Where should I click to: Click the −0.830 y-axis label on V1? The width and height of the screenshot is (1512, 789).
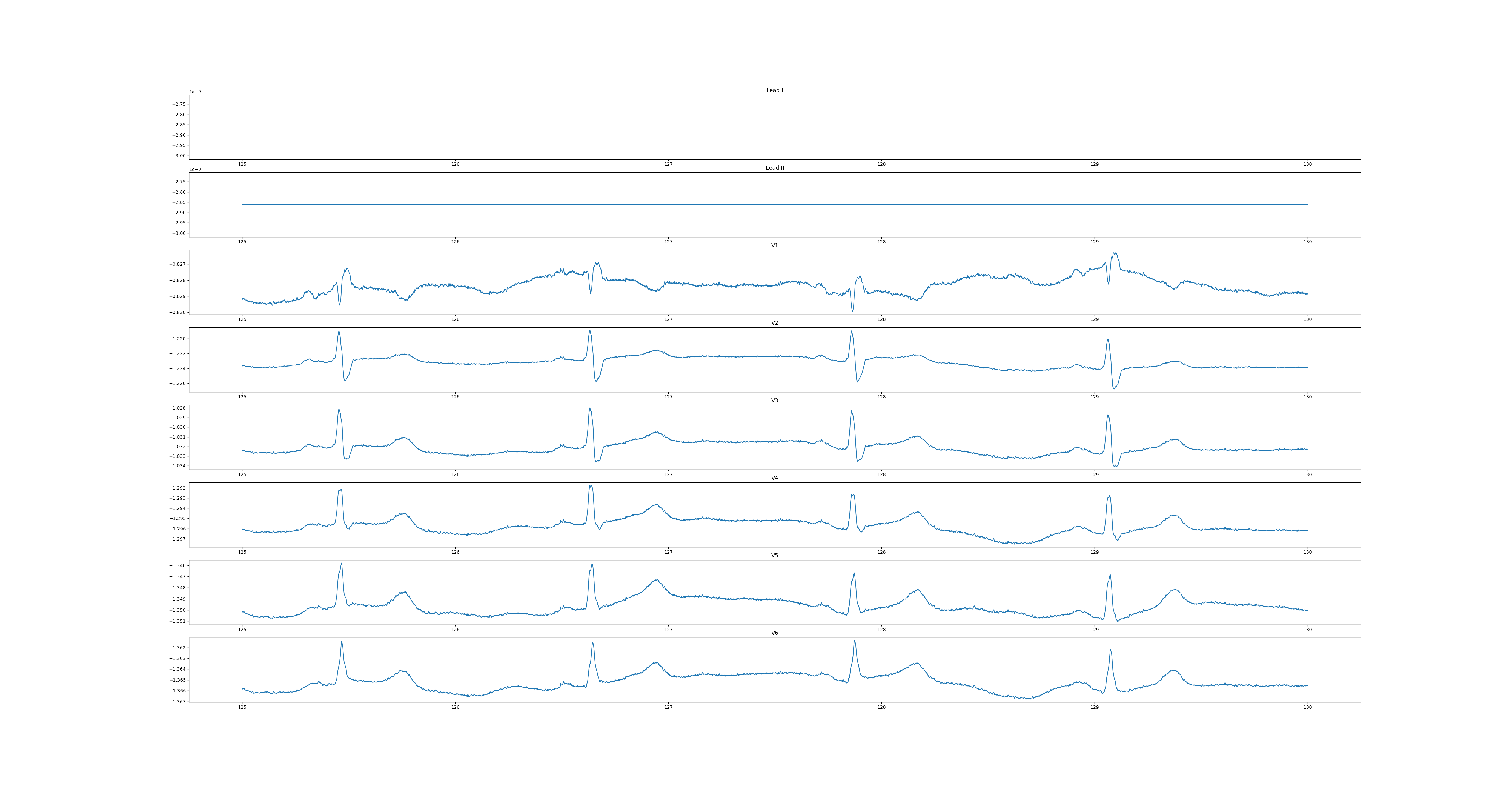click(178, 312)
